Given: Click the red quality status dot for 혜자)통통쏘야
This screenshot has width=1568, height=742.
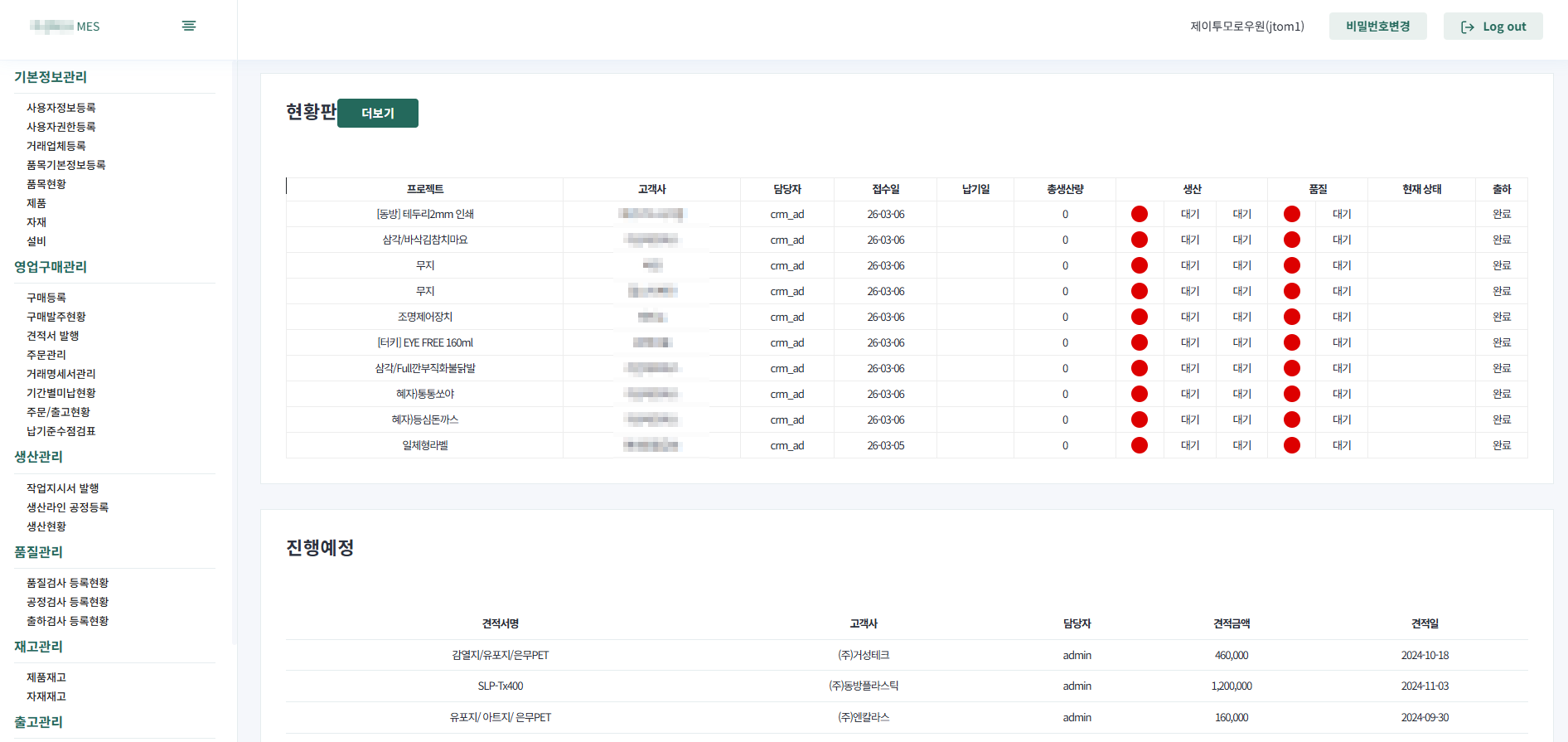Looking at the screenshot, I should 1291,394.
